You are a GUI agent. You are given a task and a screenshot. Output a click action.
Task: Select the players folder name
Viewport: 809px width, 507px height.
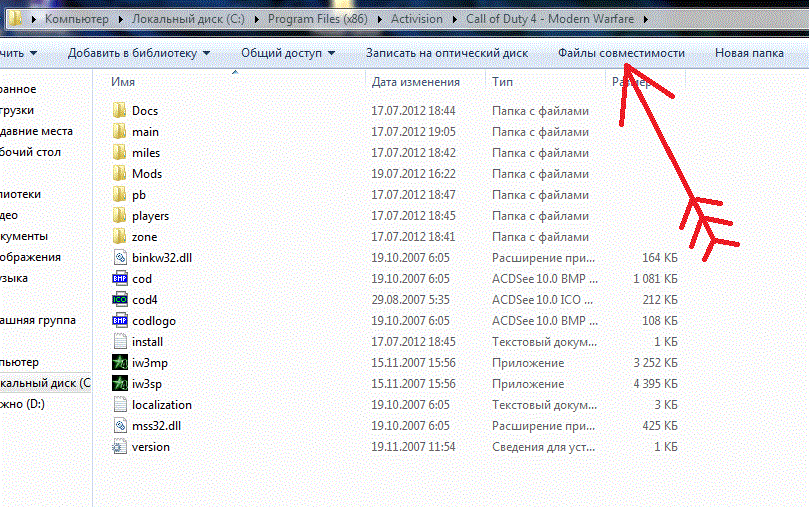tap(150, 216)
